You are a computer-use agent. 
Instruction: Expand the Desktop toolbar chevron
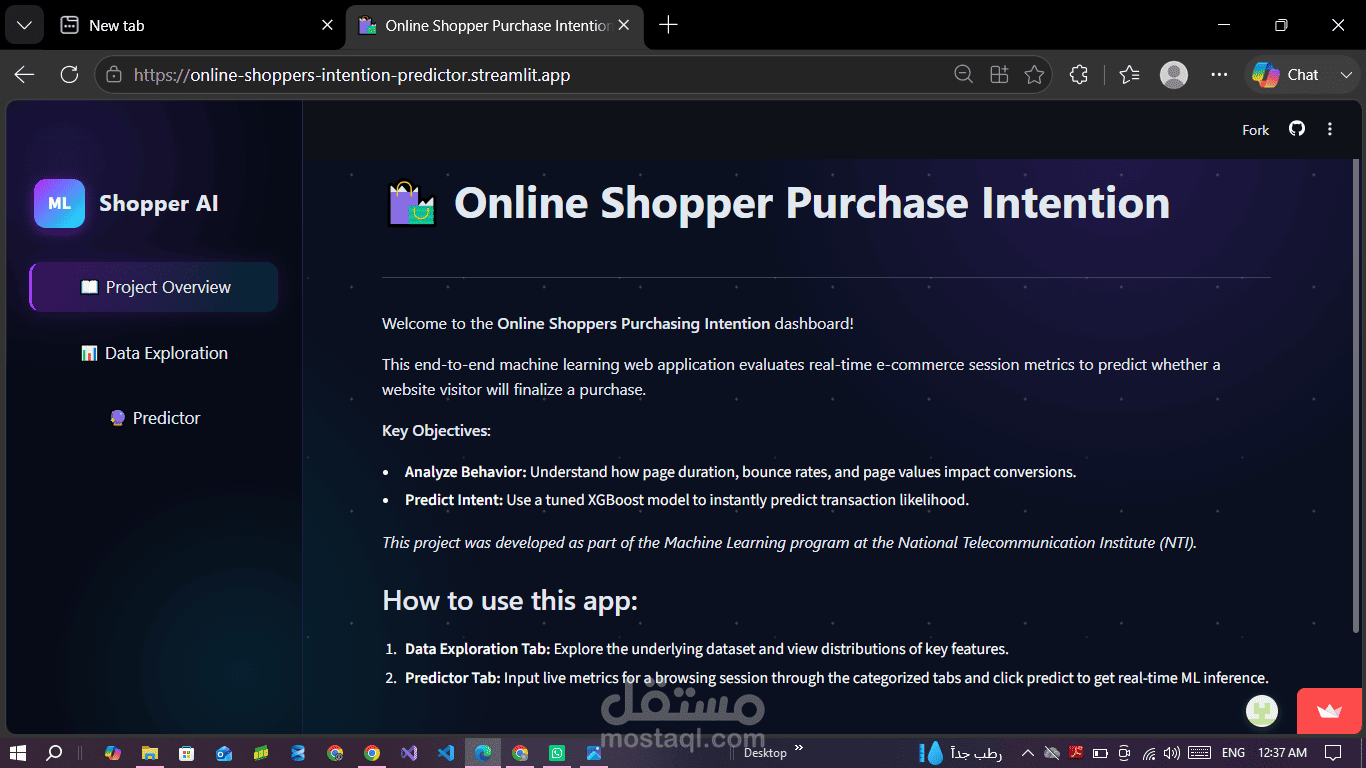click(799, 748)
